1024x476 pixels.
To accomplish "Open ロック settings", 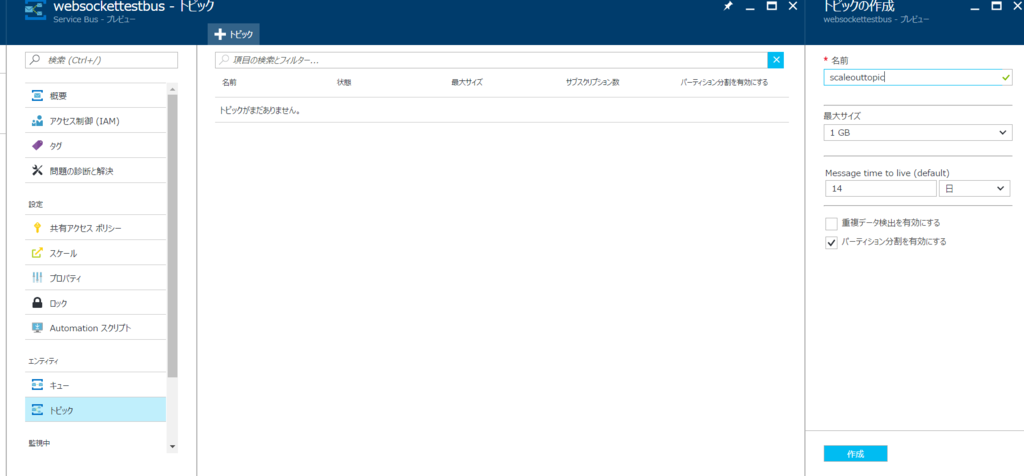I will pos(95,303).
